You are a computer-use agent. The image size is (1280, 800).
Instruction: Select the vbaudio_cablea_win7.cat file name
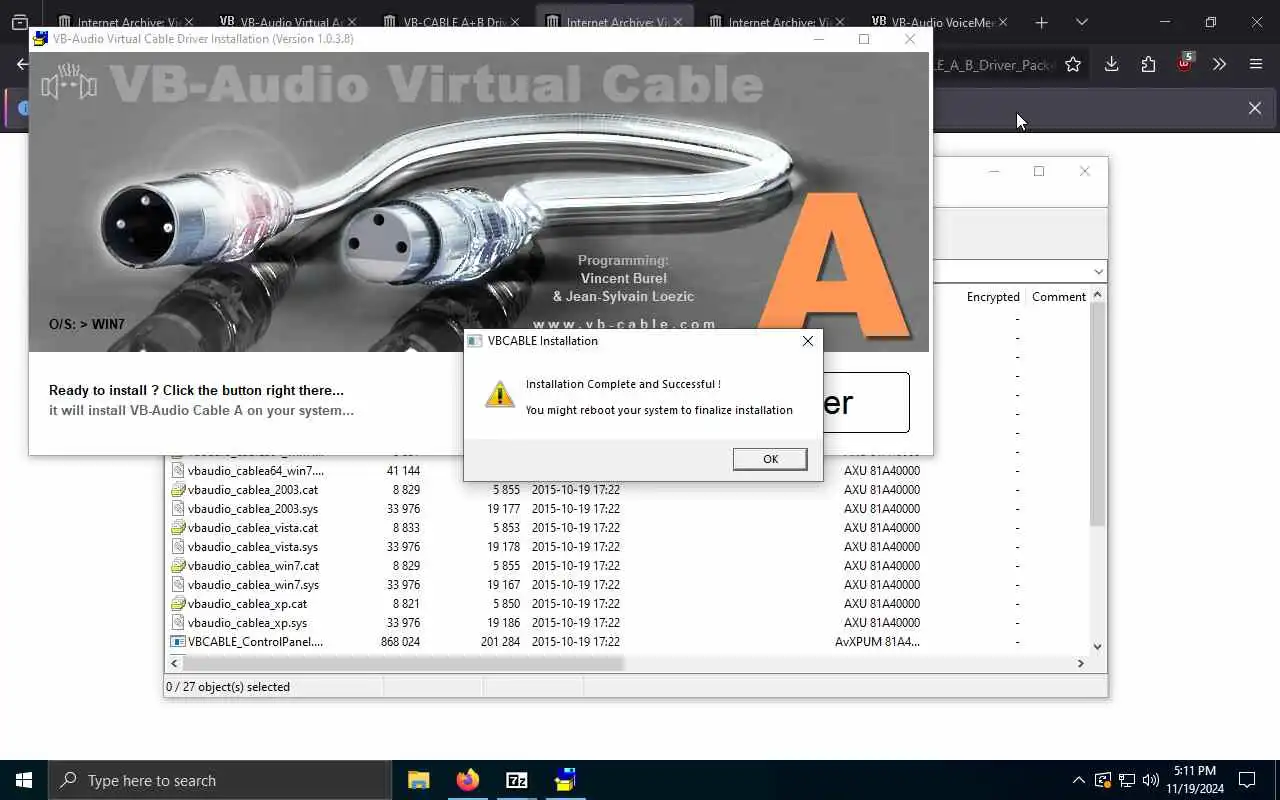pos(253,566)
